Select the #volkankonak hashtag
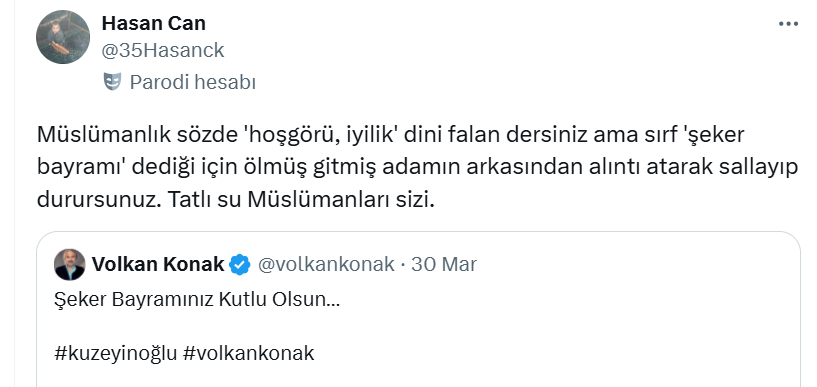 coord(249,353)
